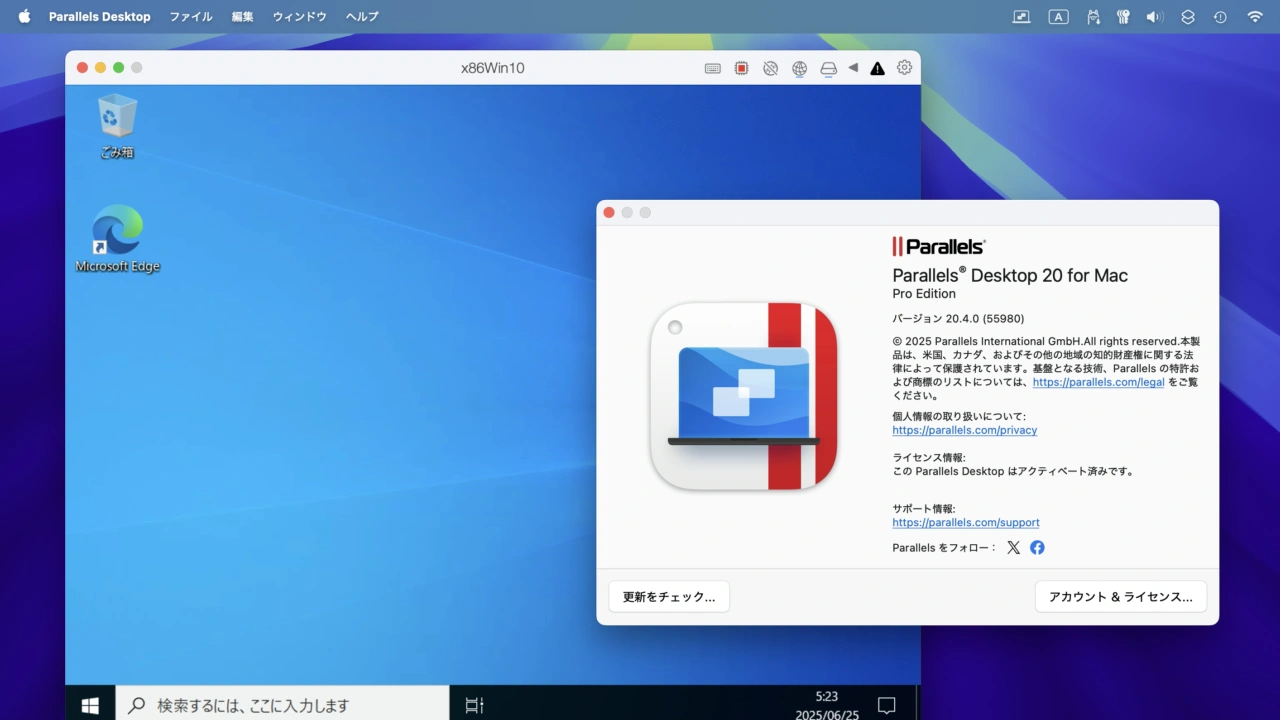Open Parallels on X (Twitter) icon
Viewport: 1280px width, 720px height.
1013,547
